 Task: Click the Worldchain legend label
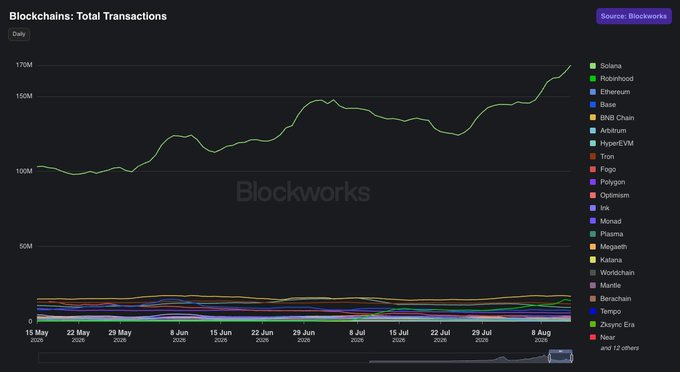click(617, 273)
